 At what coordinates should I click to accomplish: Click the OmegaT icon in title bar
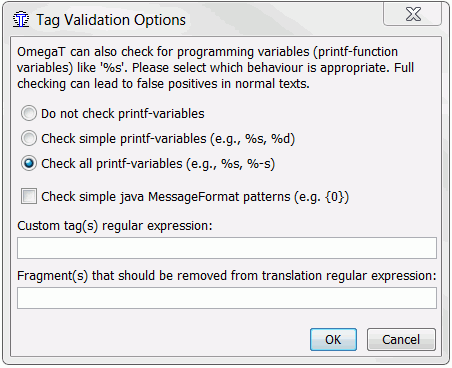pos(21,19)
